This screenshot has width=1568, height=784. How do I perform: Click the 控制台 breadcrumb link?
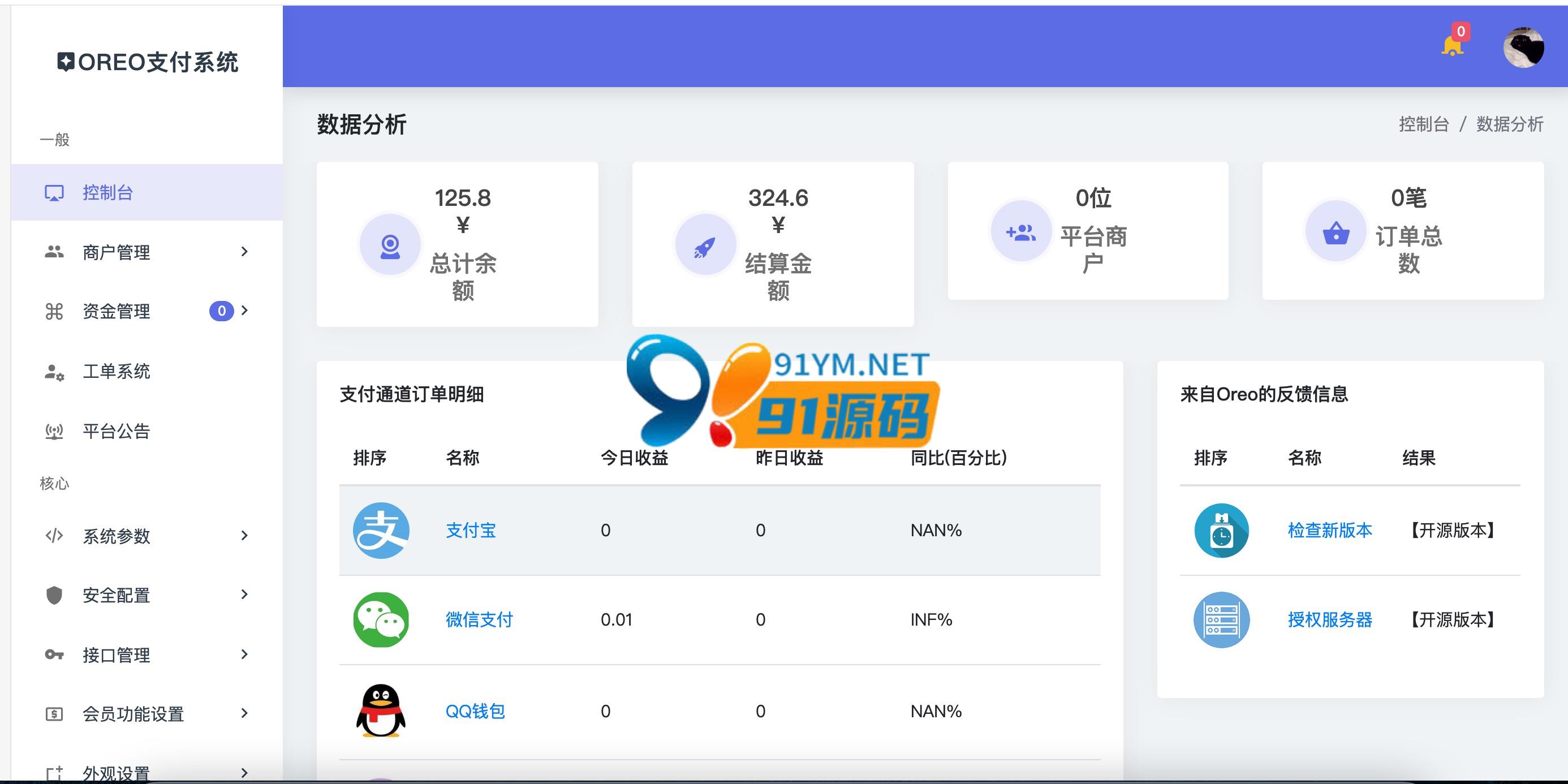click(x=1424, y=124)
